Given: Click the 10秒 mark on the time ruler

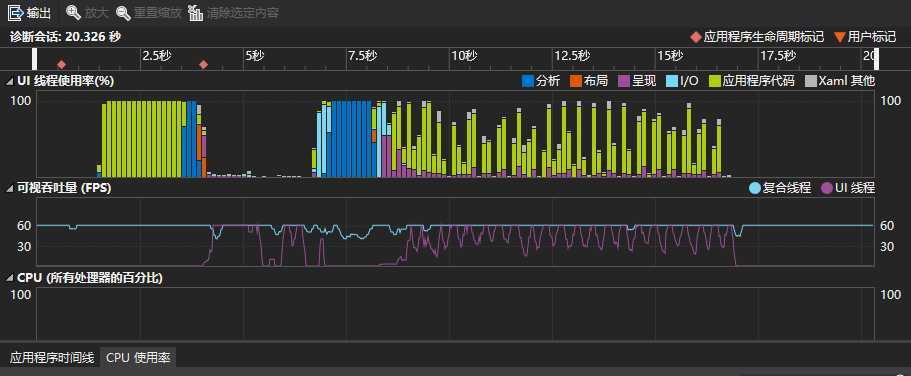Looking at the screenshot, I should (464, 56).
